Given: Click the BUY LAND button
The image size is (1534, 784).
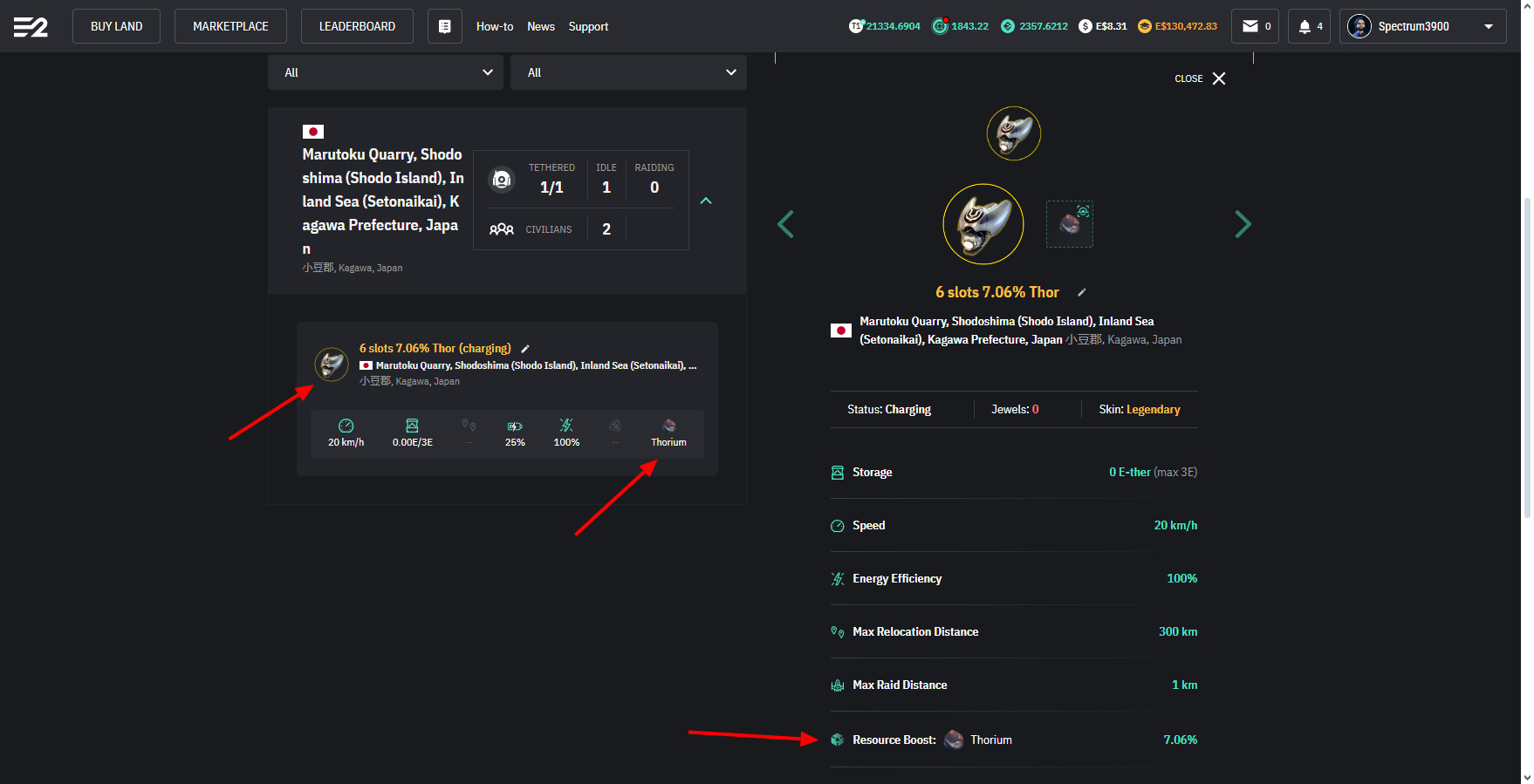Looking at the screenshot, I should [116, 26].
